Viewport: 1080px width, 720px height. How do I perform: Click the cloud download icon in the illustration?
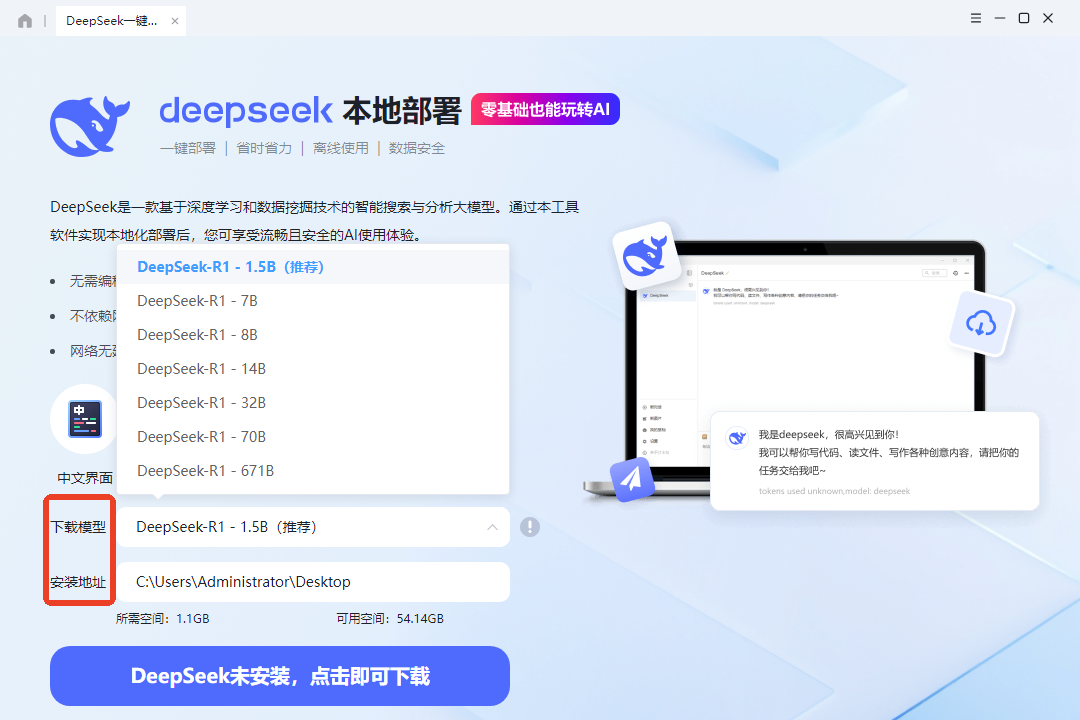(x=982, y=324)
